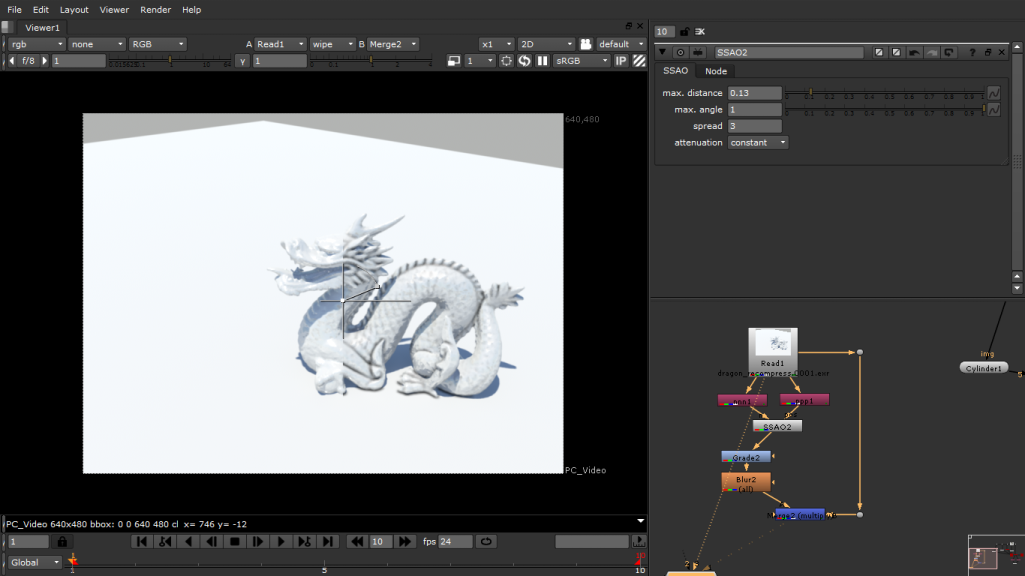Toggle the playback loop mode button
This screenshot has height=576, width=1025.
coord(486,541)
